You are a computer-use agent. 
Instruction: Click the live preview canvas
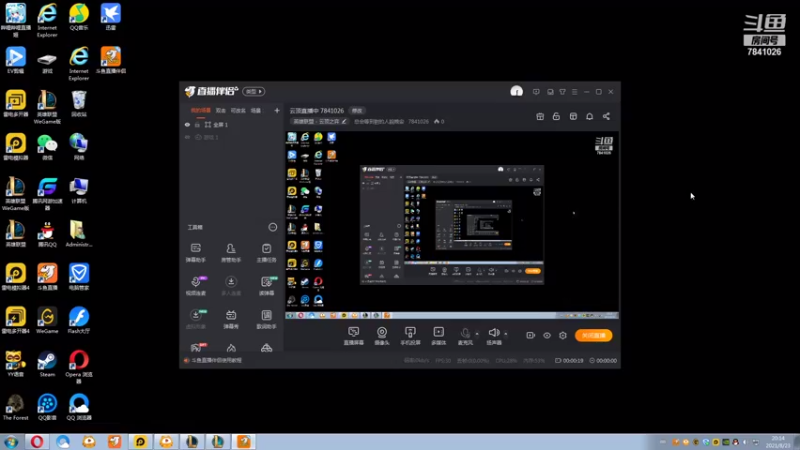pos(452,225)
